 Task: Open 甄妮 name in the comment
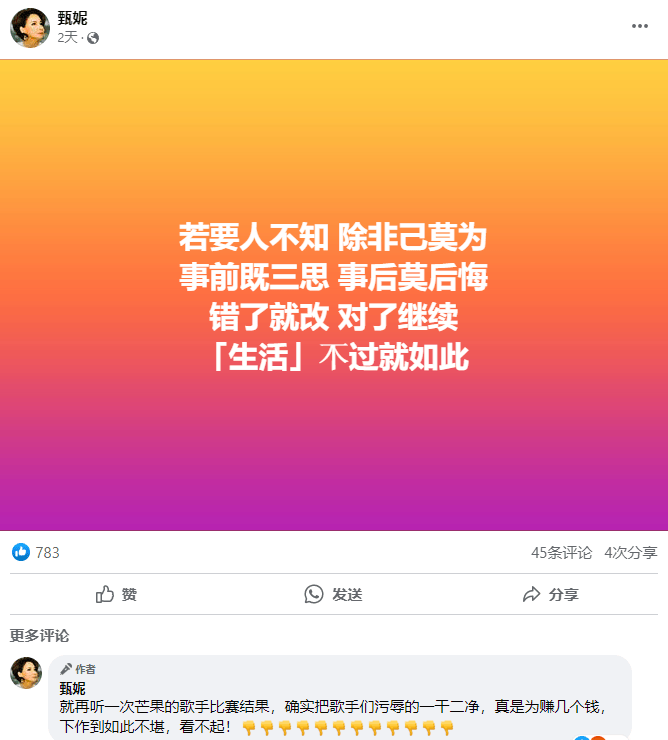click(72, 689)
